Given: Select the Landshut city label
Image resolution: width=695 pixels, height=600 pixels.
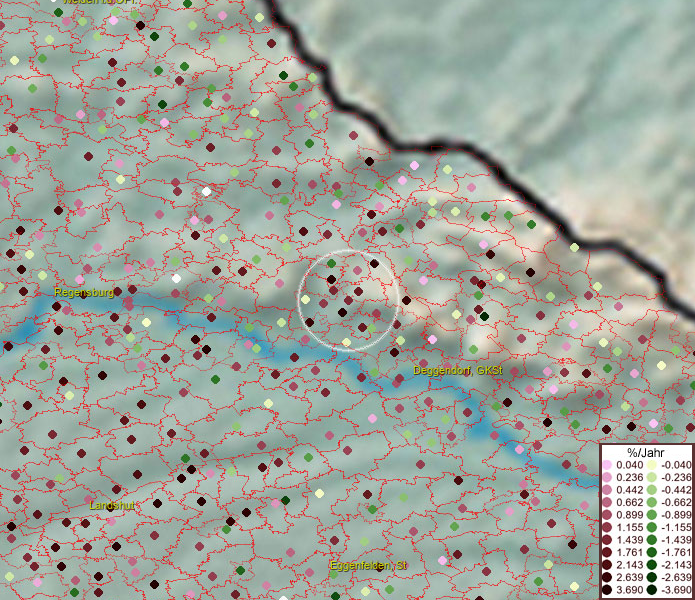Looking at the screenshot, I should (111, 506).
